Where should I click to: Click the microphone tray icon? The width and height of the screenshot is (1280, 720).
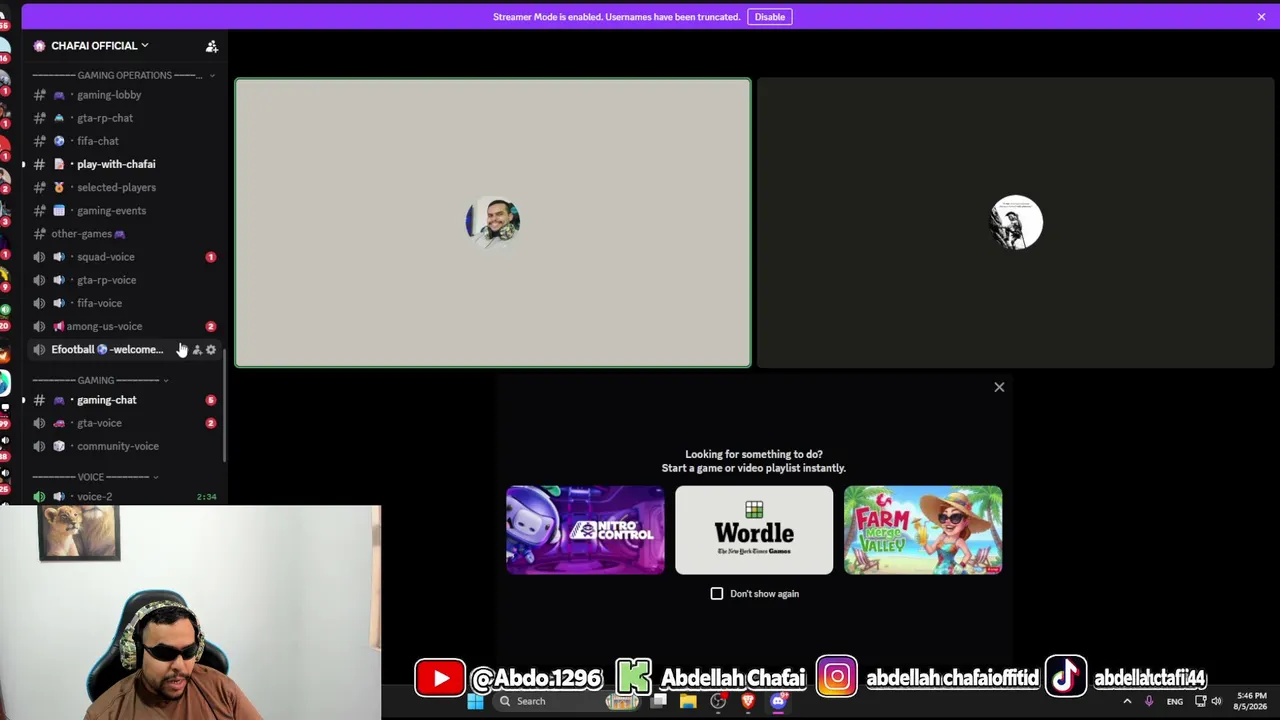point(1149,701)
